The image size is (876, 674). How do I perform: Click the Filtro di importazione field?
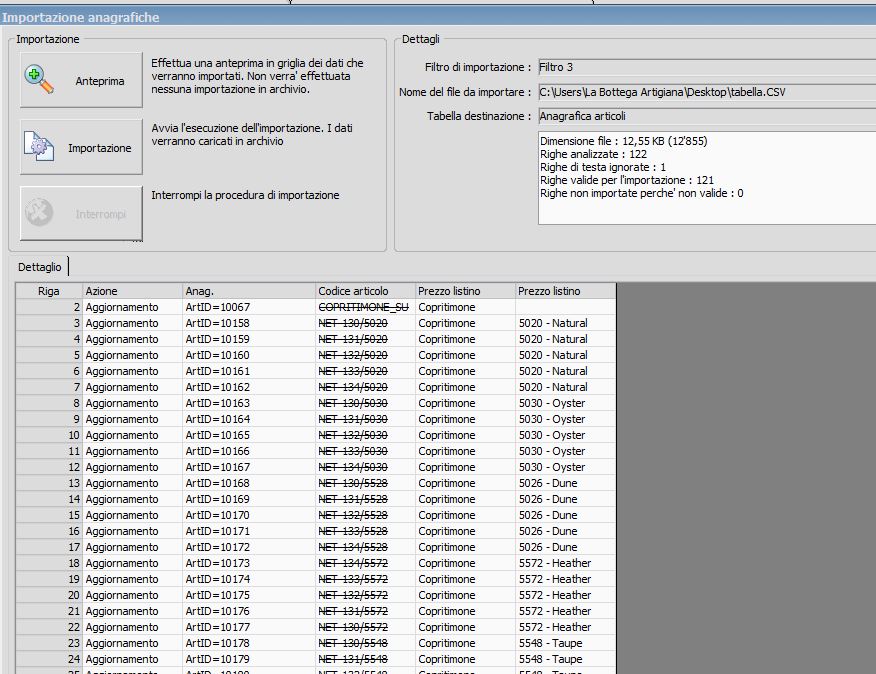(x=707, y=67)
